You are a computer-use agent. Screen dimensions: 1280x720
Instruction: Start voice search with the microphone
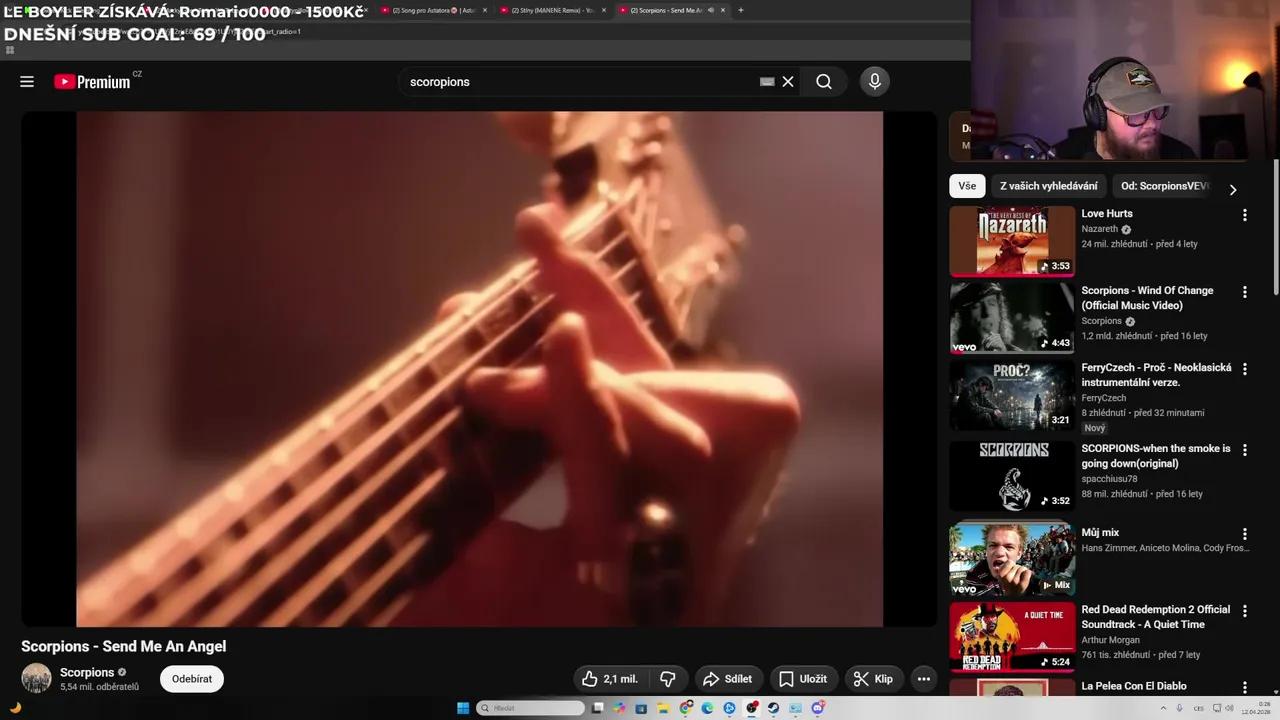875,82
